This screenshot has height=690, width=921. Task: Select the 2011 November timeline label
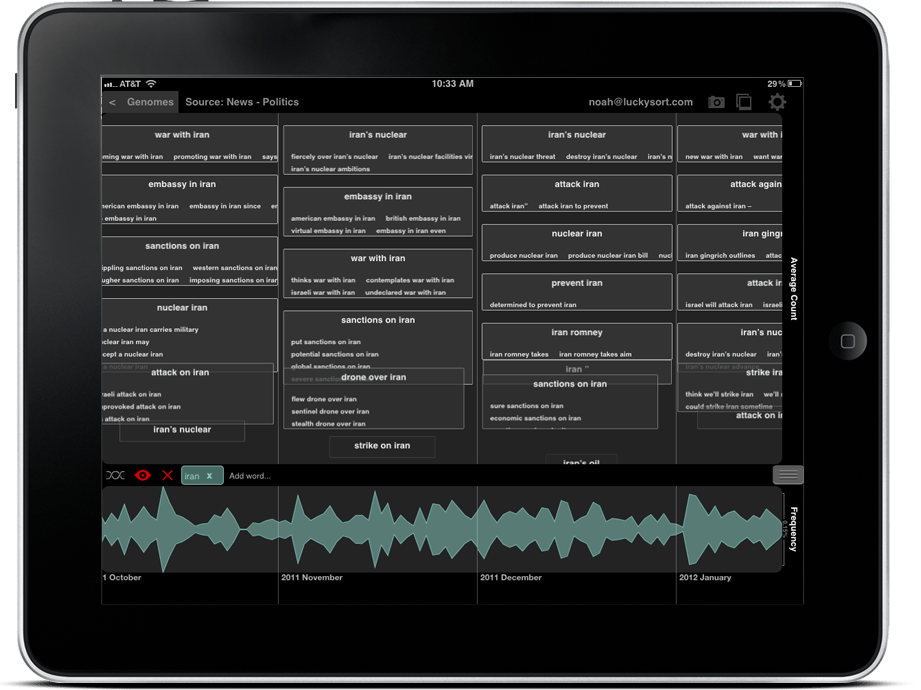click(x=312, y=578)
